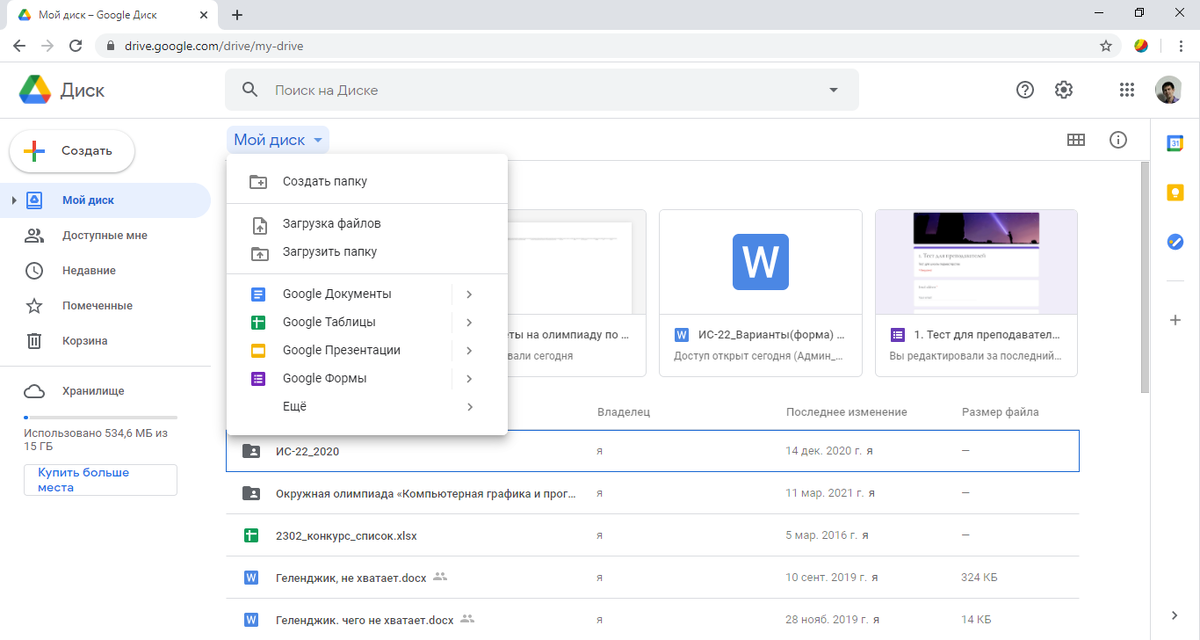Open the Google apps launcher grid

click(1127, 89)
